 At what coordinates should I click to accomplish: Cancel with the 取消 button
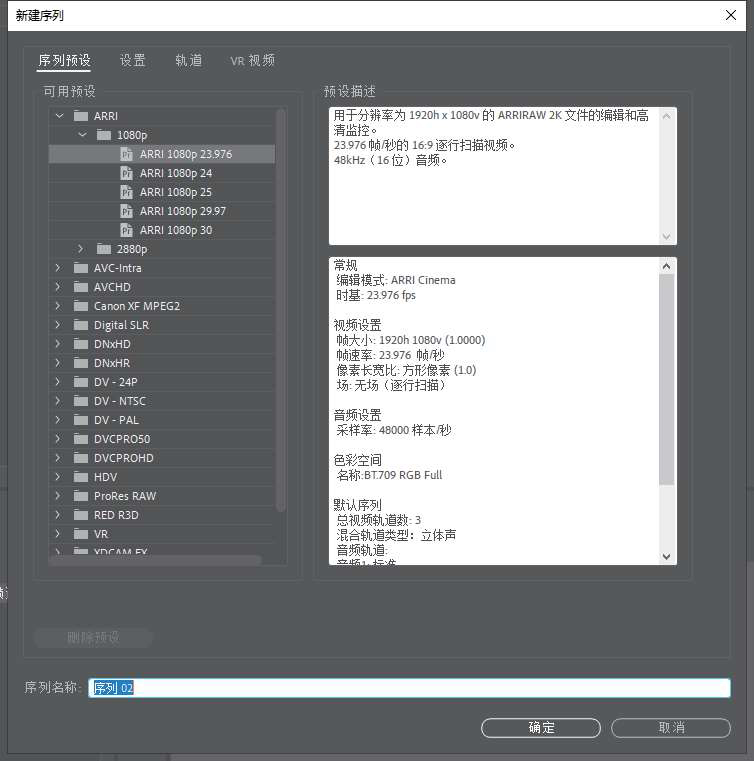click(671, 728)
